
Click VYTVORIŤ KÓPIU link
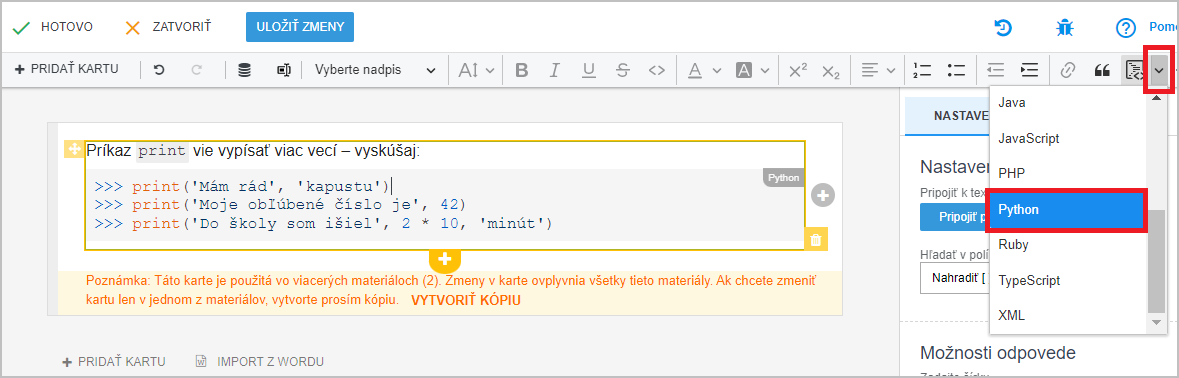(x=466, y=300)
